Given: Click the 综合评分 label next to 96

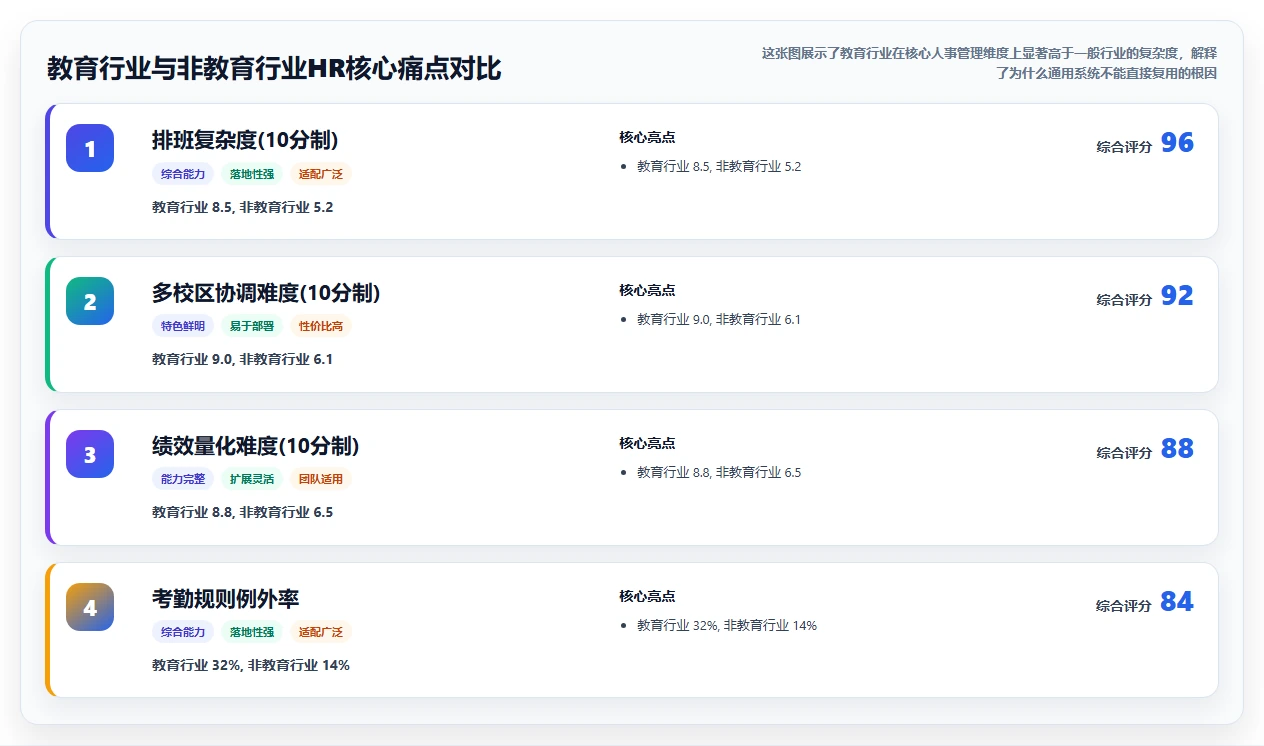Looking at the screenshot, I should 1124,147.
